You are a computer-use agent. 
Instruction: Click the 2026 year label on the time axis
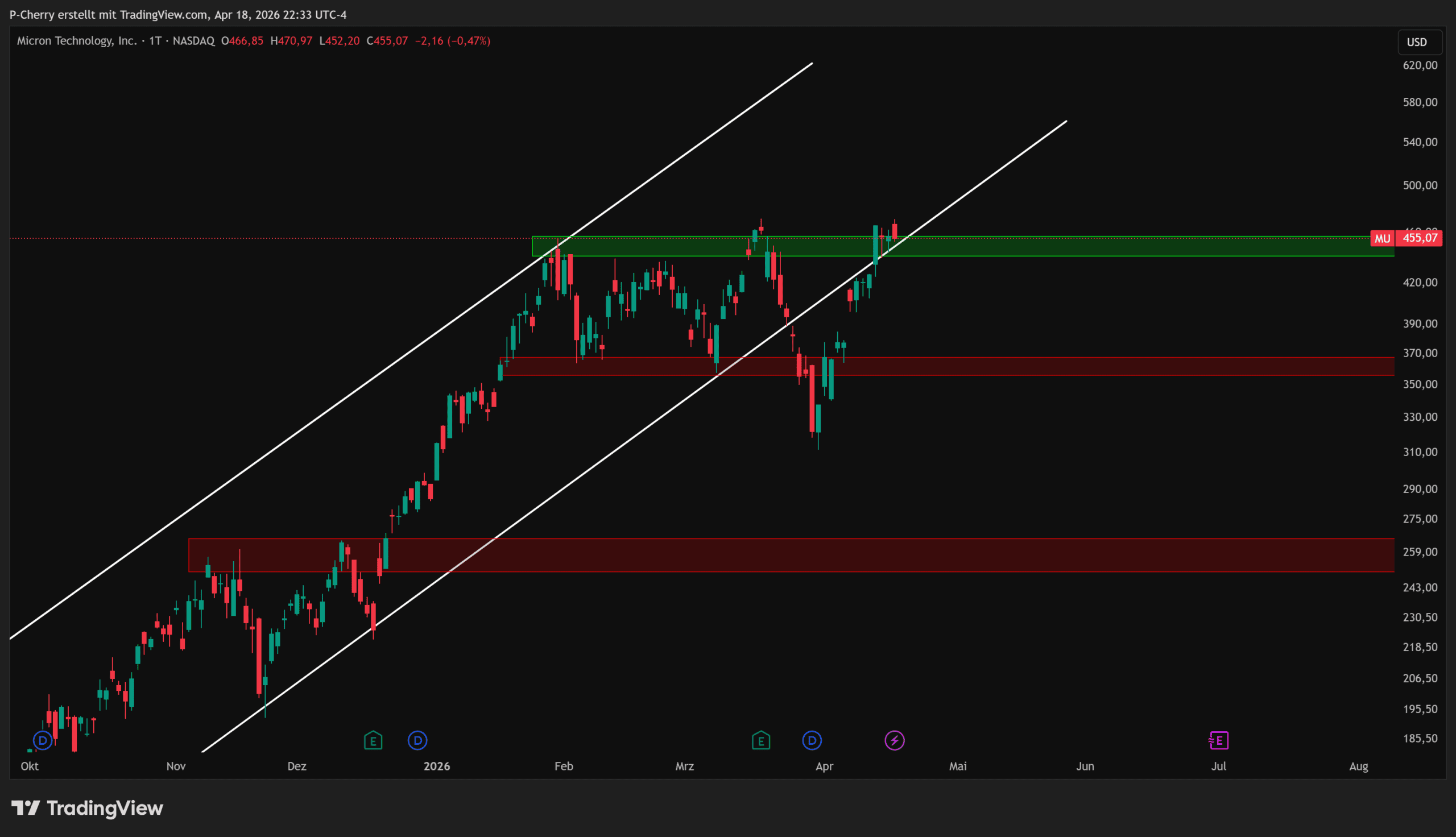(436, 766)
